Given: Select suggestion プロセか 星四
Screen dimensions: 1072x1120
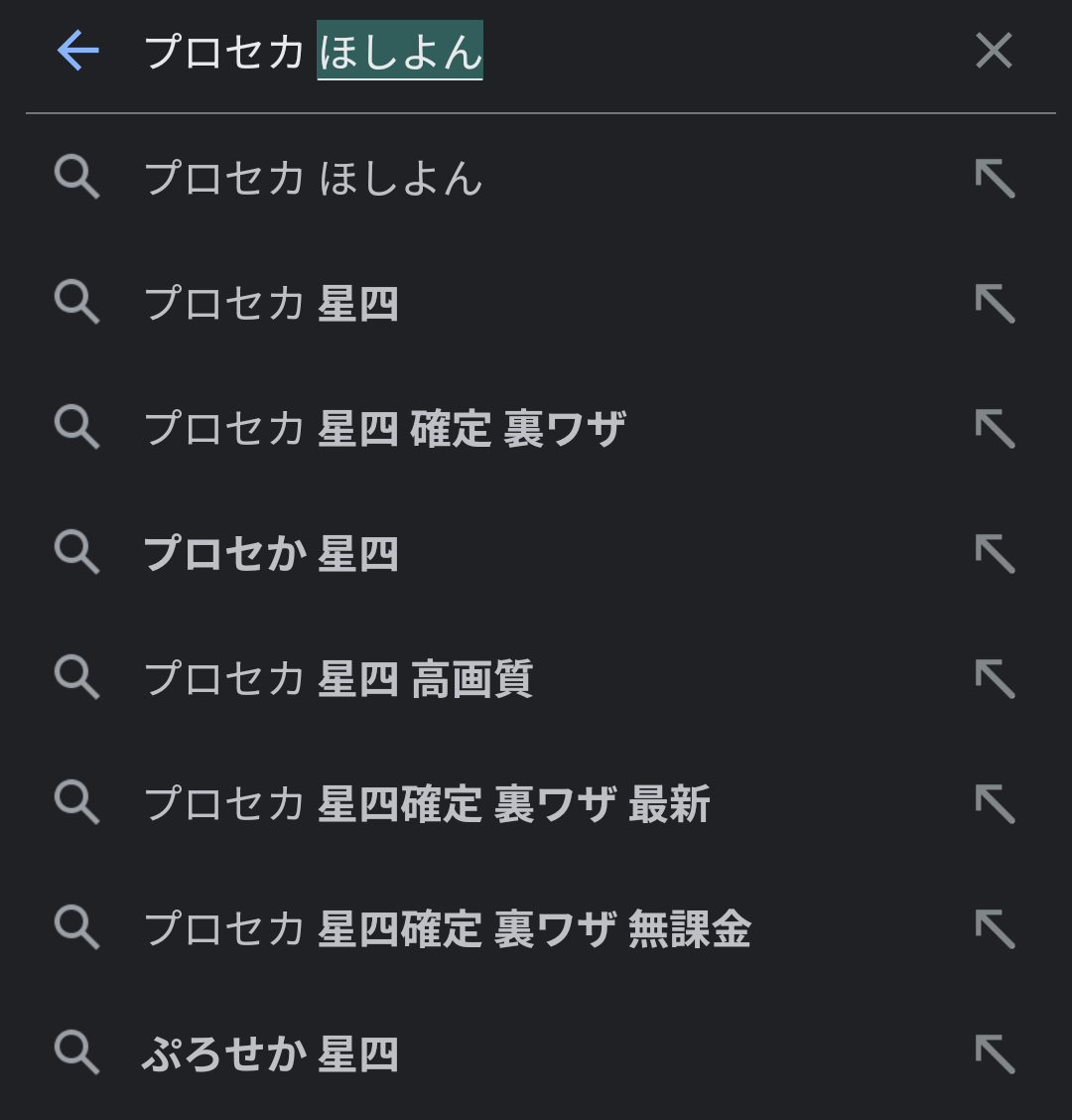Looking at the screenshot, I should 272,554.
